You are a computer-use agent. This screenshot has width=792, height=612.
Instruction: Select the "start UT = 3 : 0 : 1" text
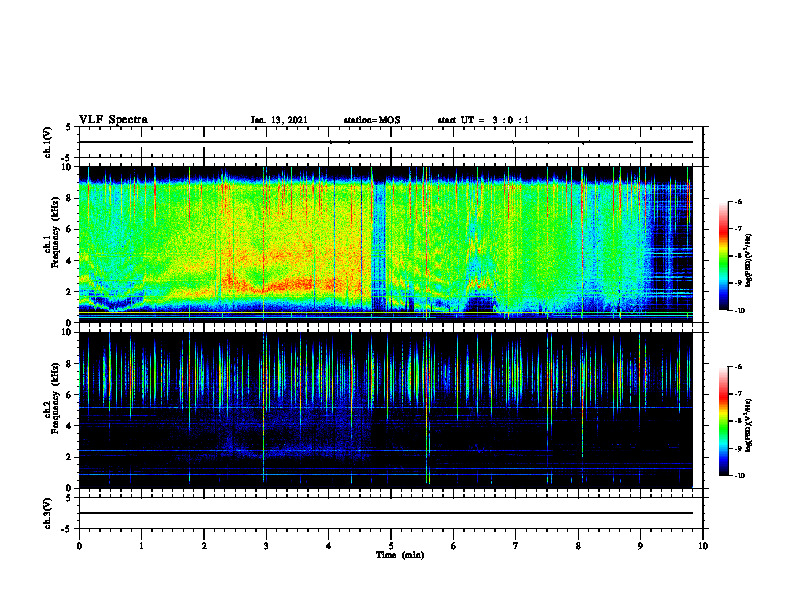[x=483, y=120]
